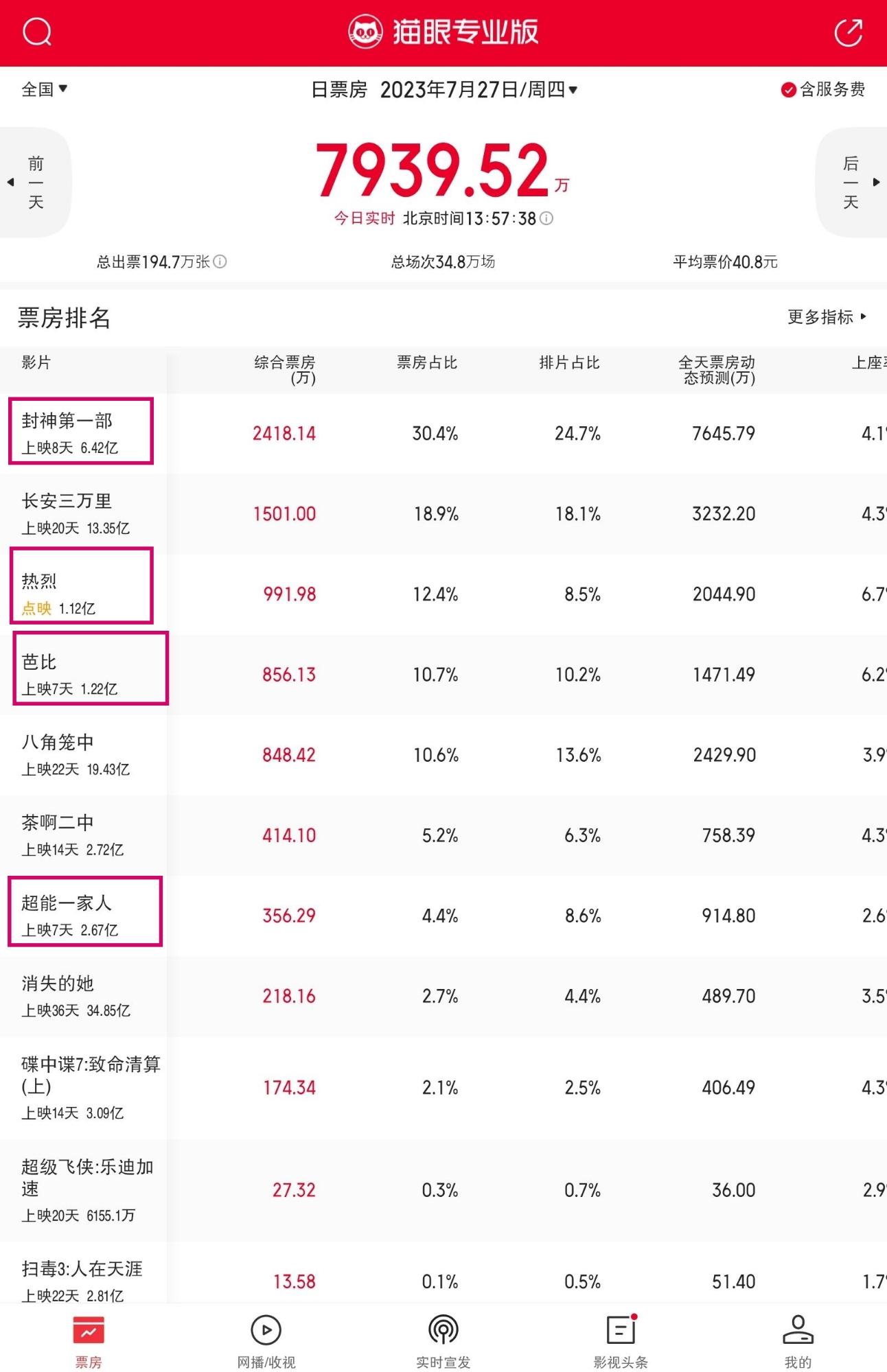Open 封神第一部 movie details
The height and width of the screenshot is (1372, 887).
(x=81, y=431)
